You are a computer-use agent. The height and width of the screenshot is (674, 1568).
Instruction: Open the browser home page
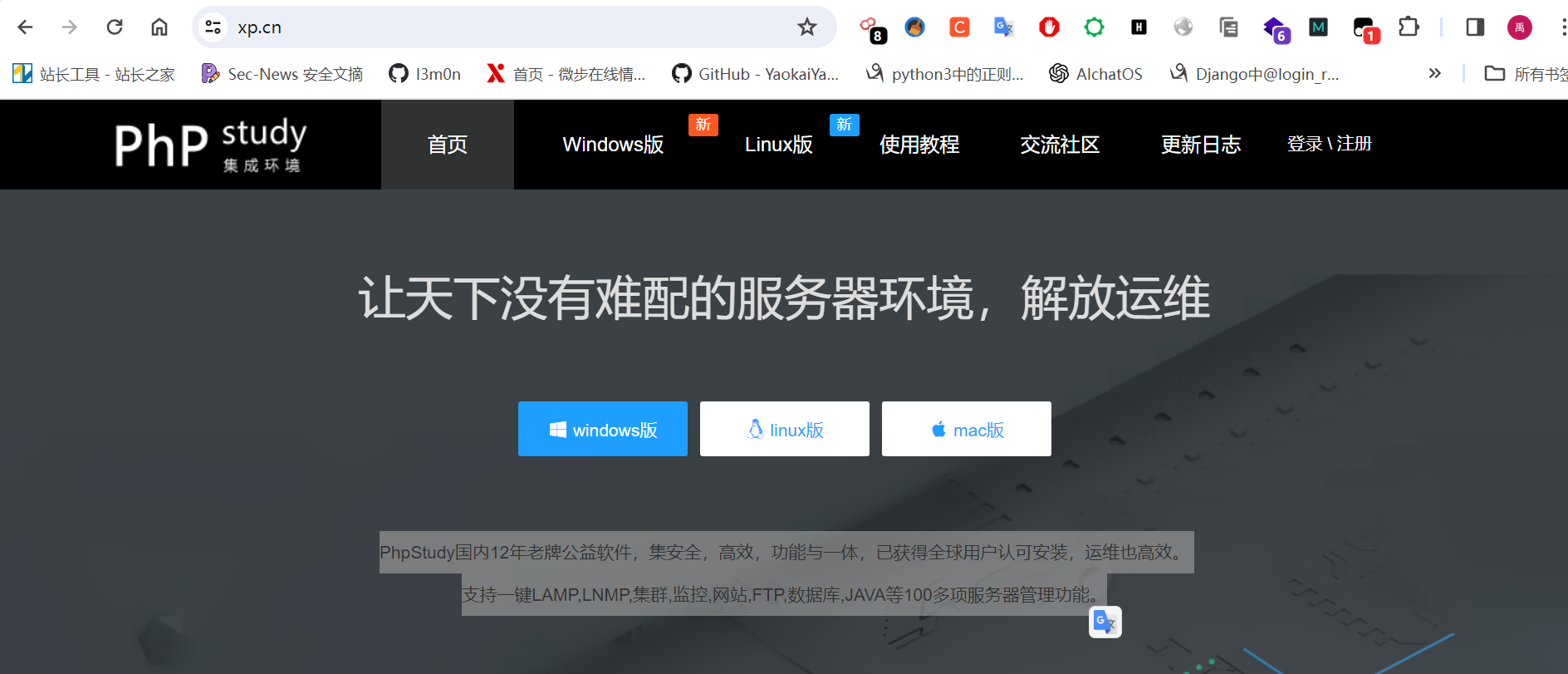pyautogui.click(x=159, y=27)
